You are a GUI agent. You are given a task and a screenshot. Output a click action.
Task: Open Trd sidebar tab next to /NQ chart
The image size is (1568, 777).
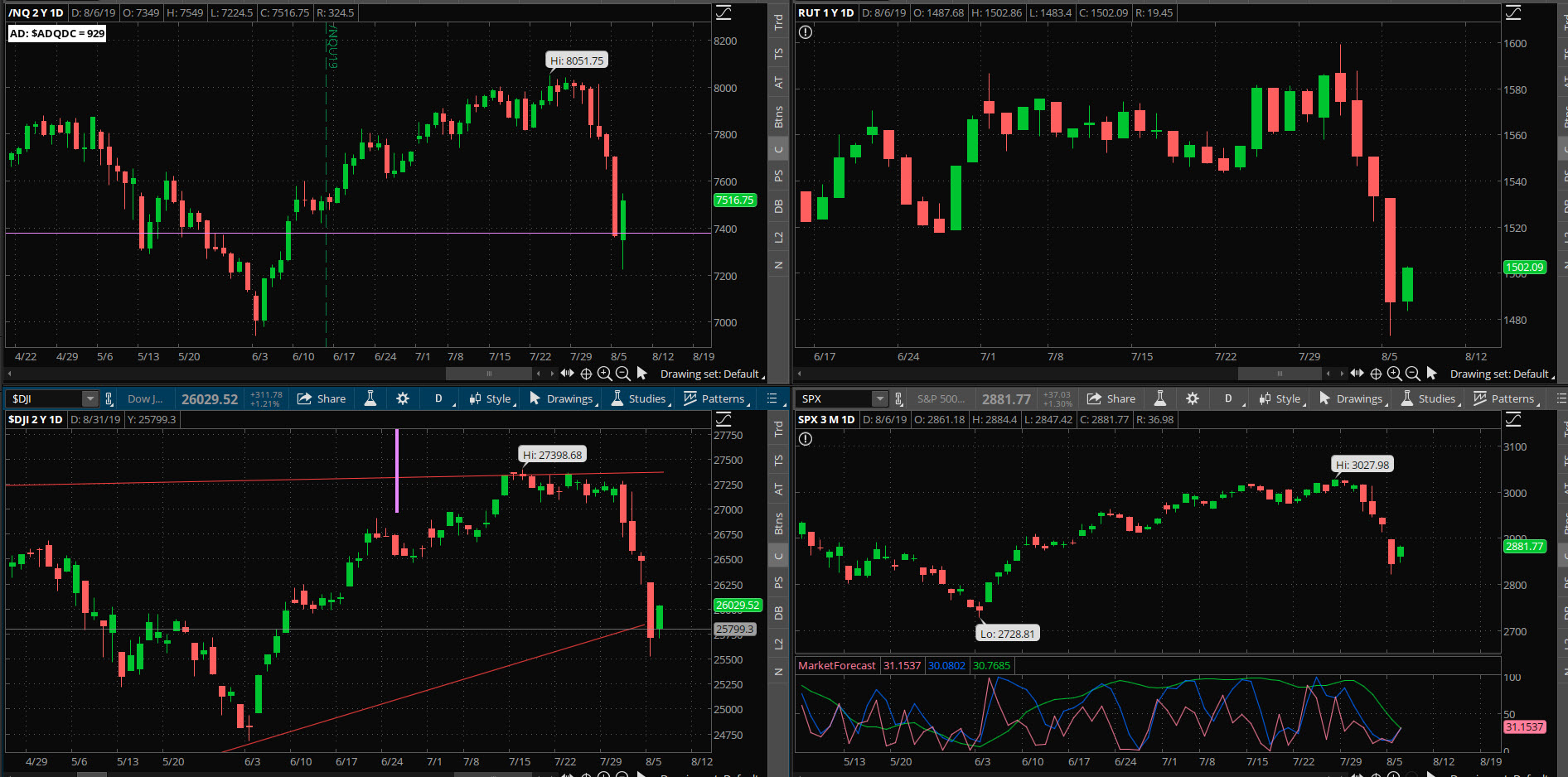click(x=778, y=22)
